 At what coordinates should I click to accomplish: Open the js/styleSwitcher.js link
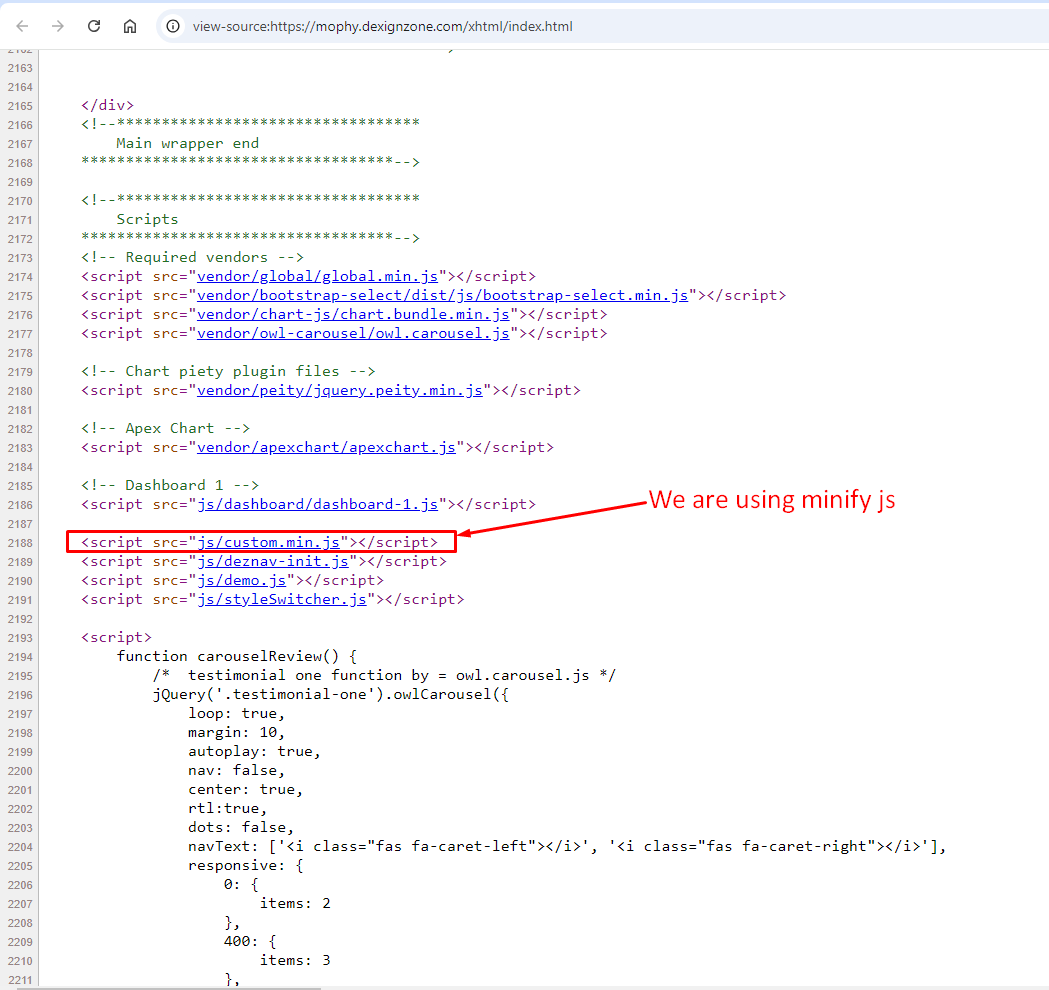click(282, 599)
